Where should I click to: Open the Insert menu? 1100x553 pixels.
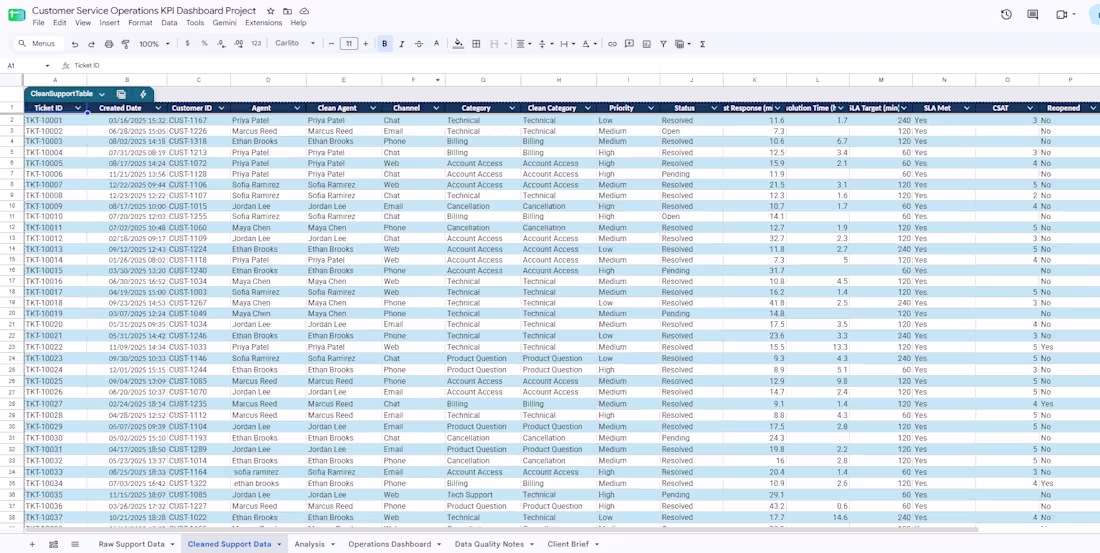pos(109,22)
